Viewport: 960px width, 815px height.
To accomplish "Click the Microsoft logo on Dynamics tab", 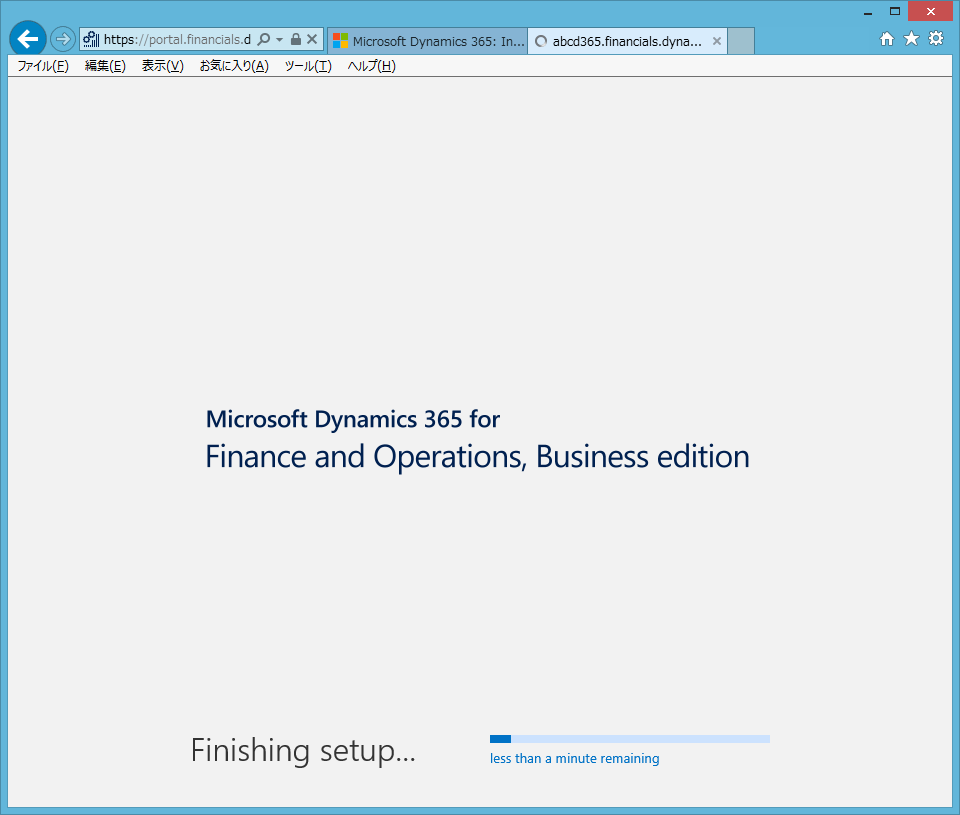I will tap(340, 41).
